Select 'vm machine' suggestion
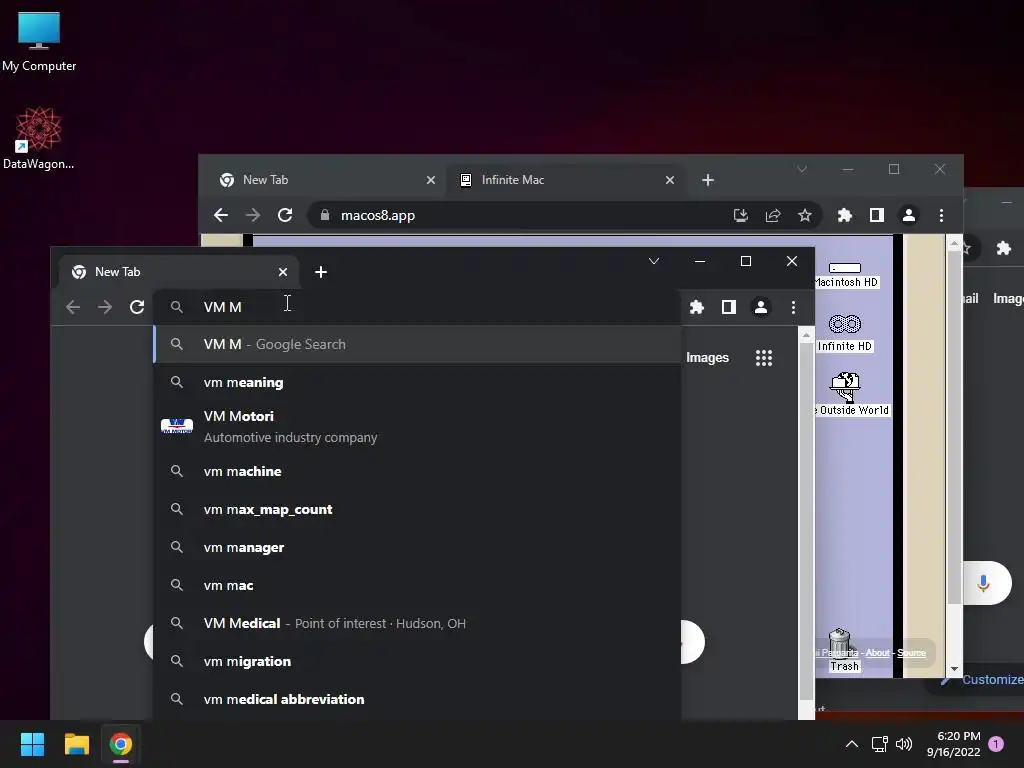Image resolution: width=1024 pixels, height=768 pixels. tap(418, 471)
